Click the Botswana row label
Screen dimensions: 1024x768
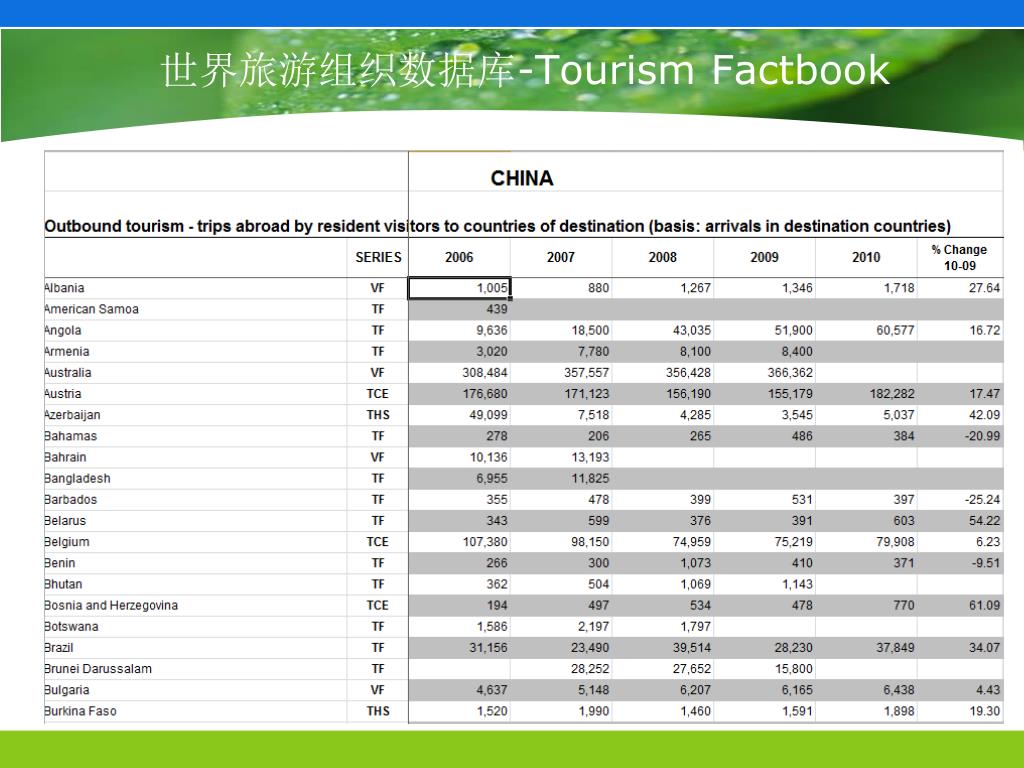71,626
